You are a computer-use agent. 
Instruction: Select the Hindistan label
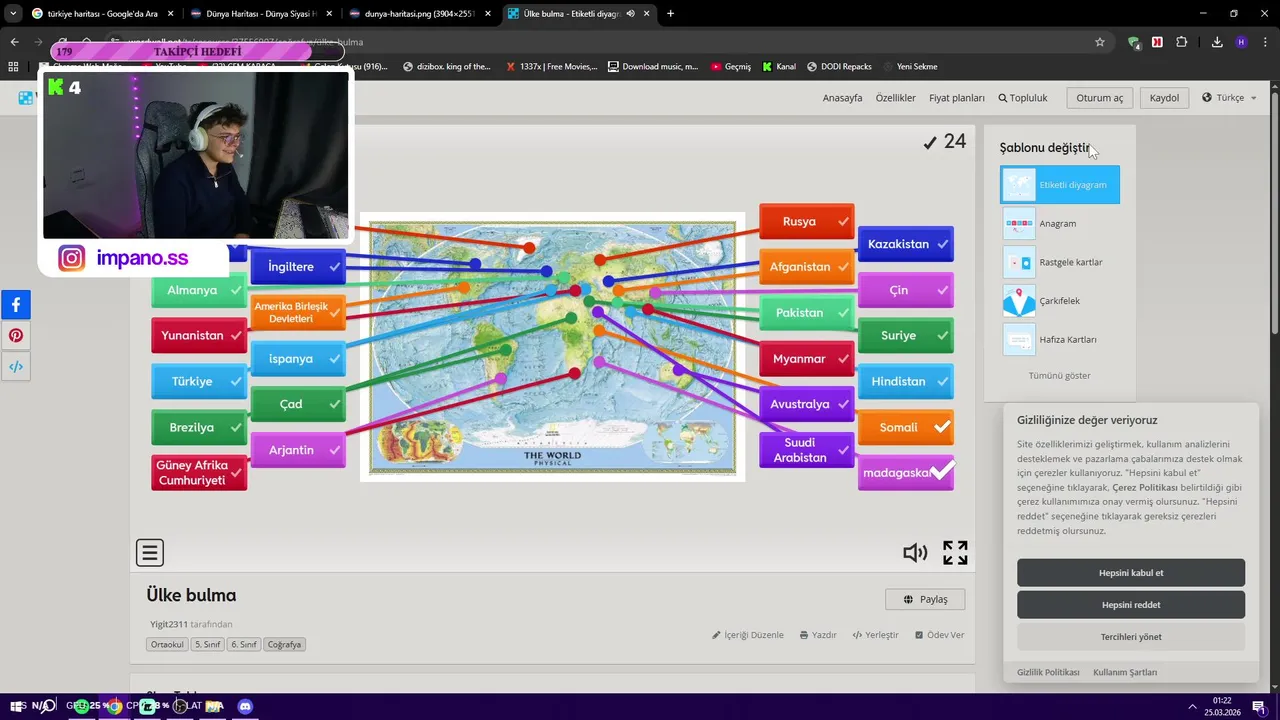tap(905, 381)
